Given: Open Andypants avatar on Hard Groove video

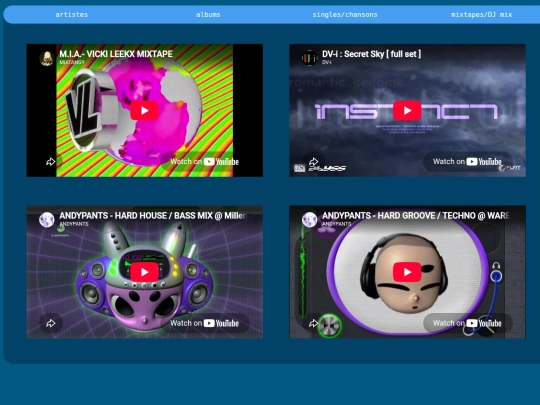Looking at the screenshot, I should click(x=309, y=220).
